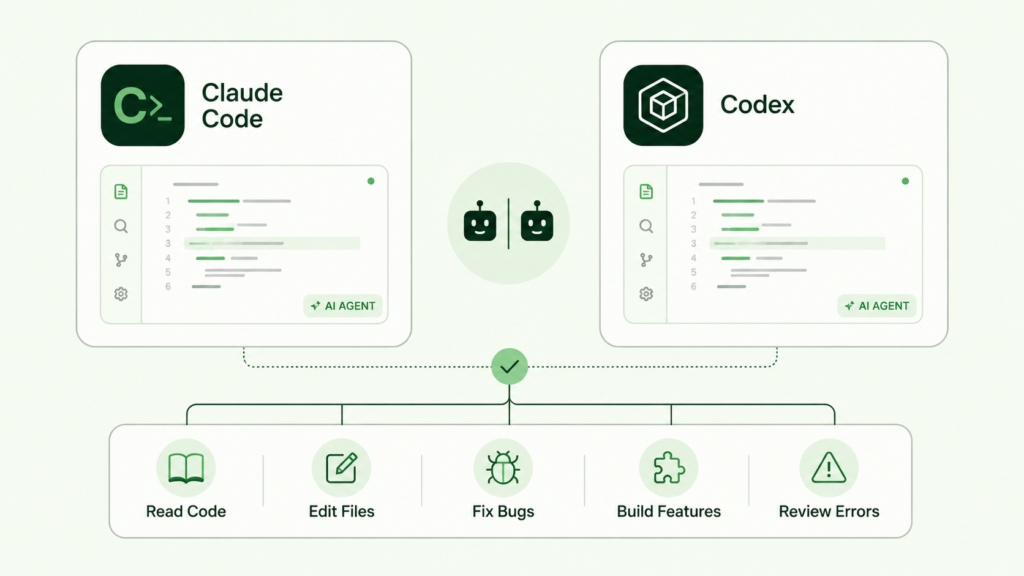
Task: Click the AI AGENT badge in the Codex panel
Action: 877,306
